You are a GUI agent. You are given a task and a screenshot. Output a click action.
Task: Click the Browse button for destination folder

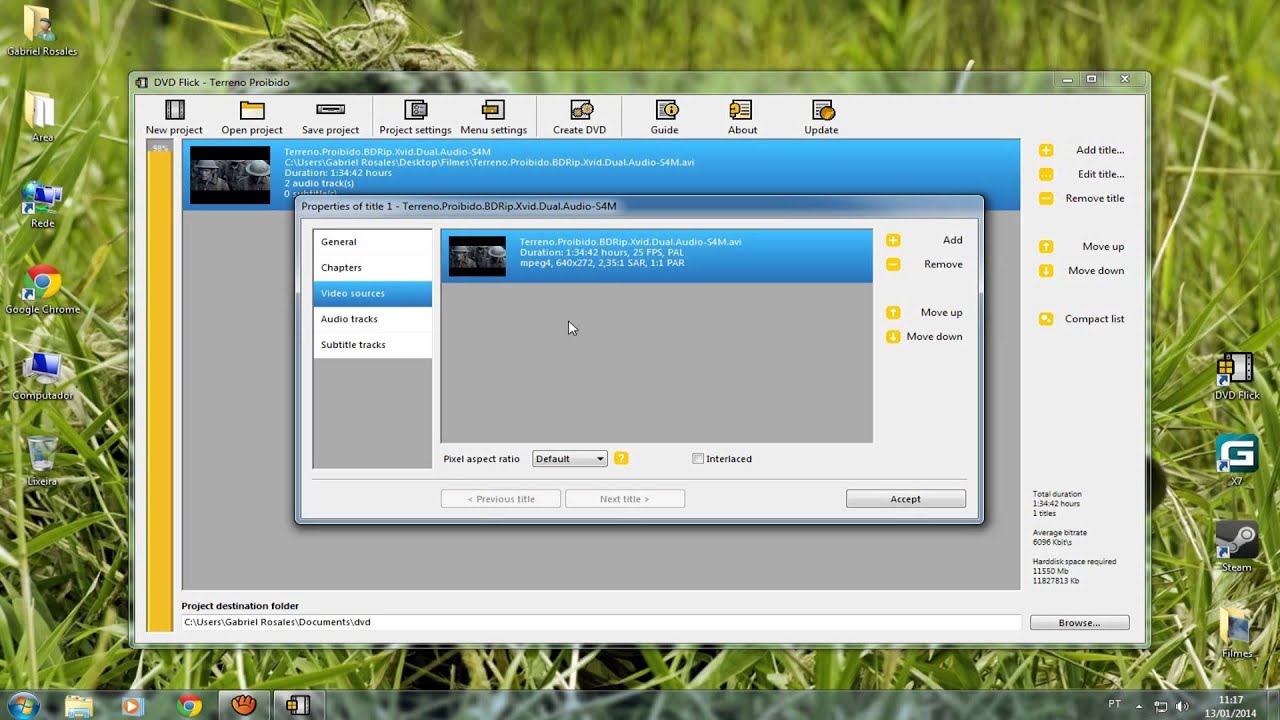click(1080, 623)
